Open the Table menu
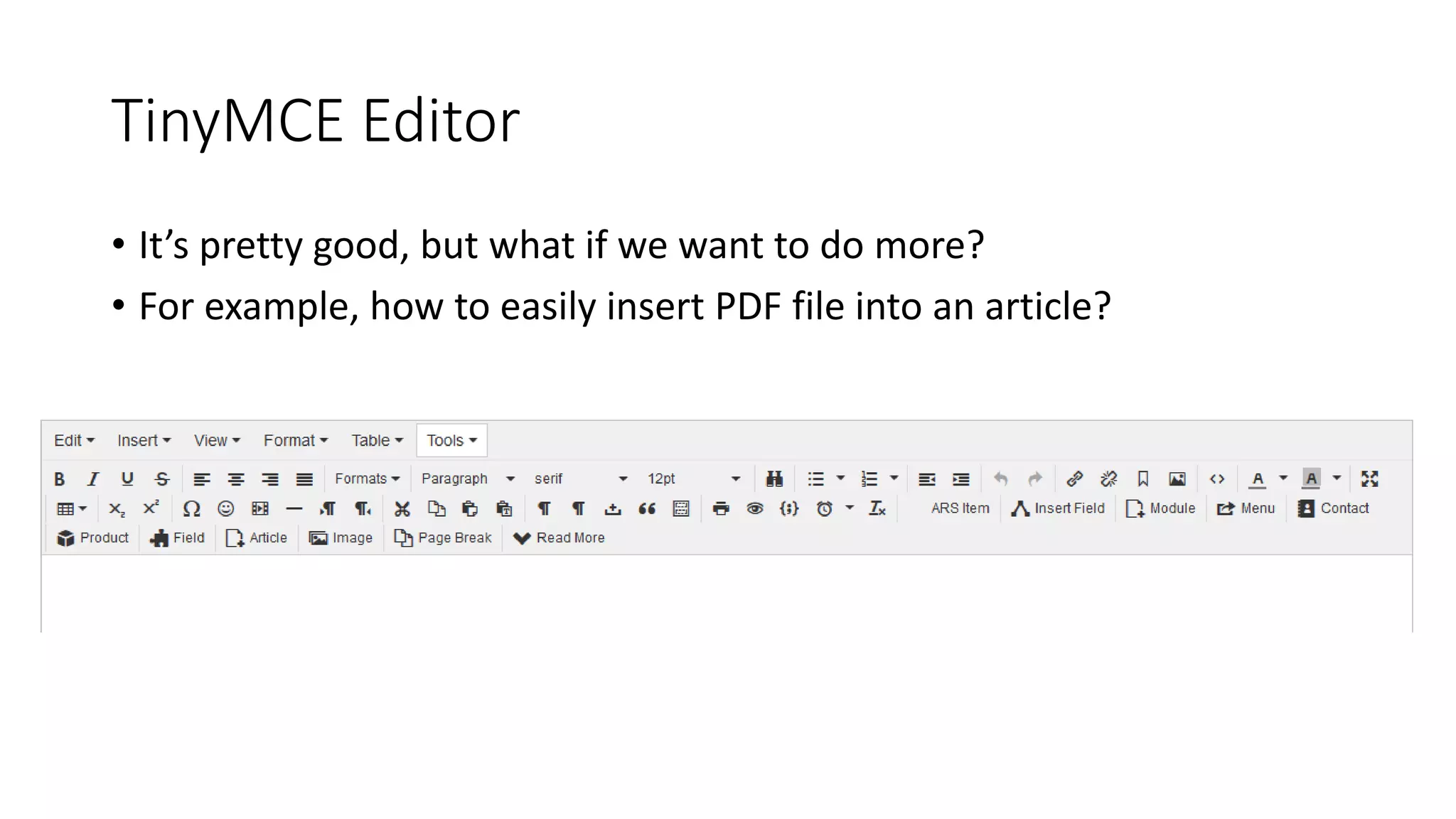This screenshot has width=1456, height=819. (377, 441)
